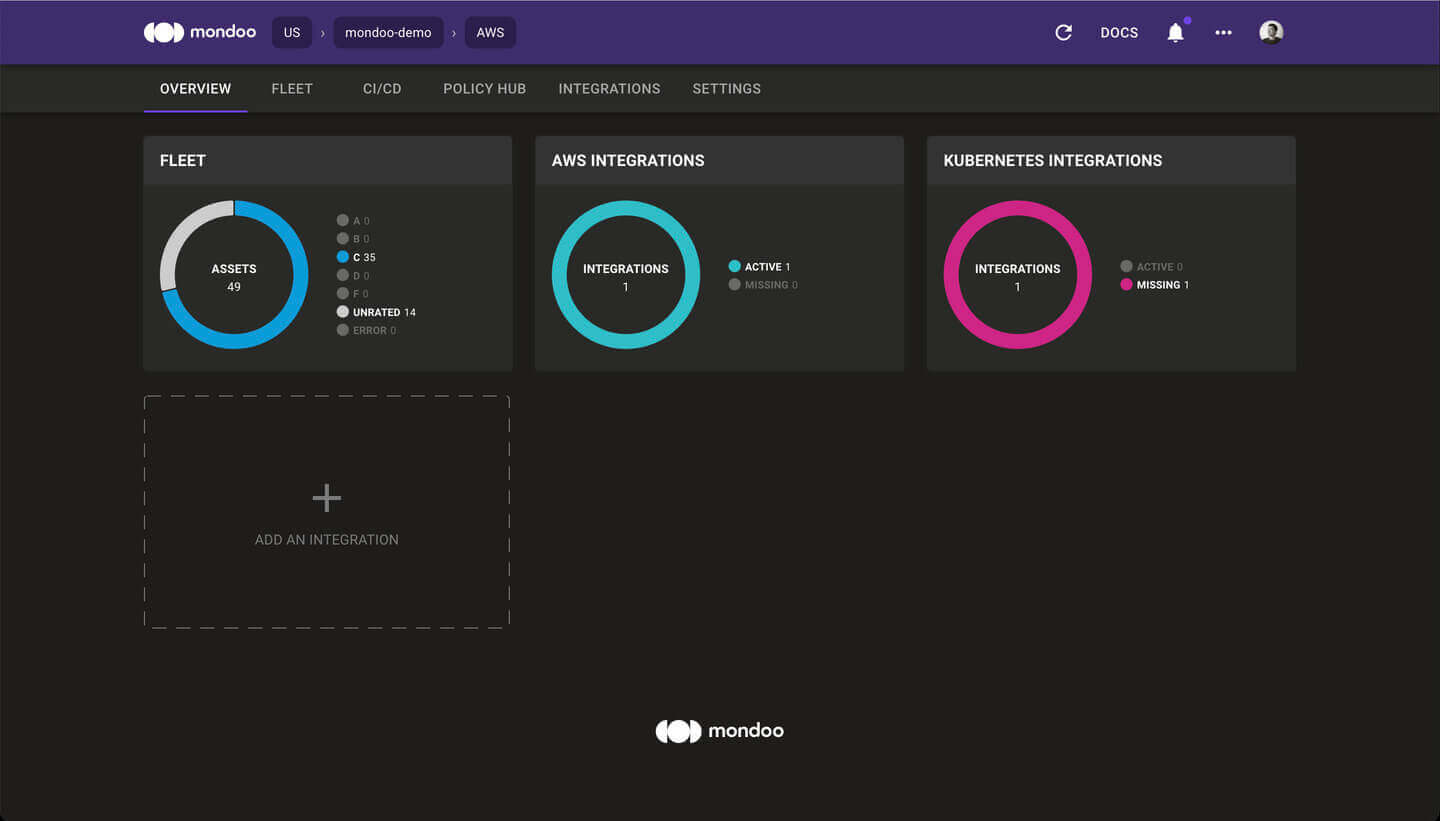This screenshot has width=1440, height=821.
Task: Open the mondoo-demo organization breadcrumb
Action: click(x=388, y=32)
